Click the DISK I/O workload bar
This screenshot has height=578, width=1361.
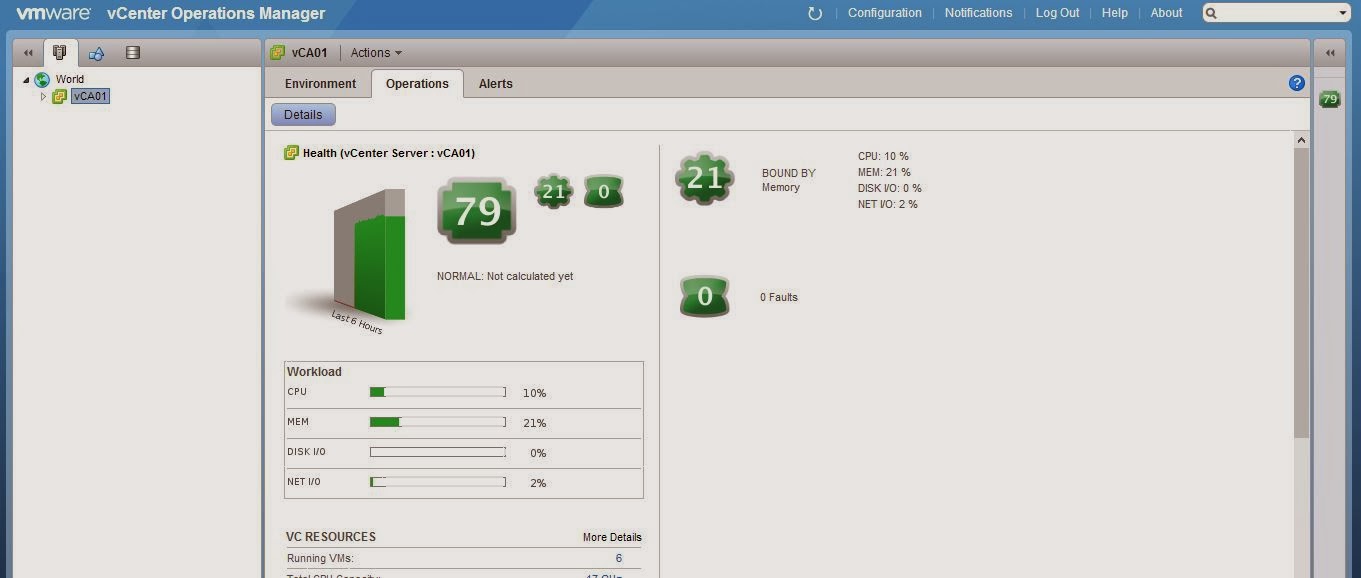(438, 452)
